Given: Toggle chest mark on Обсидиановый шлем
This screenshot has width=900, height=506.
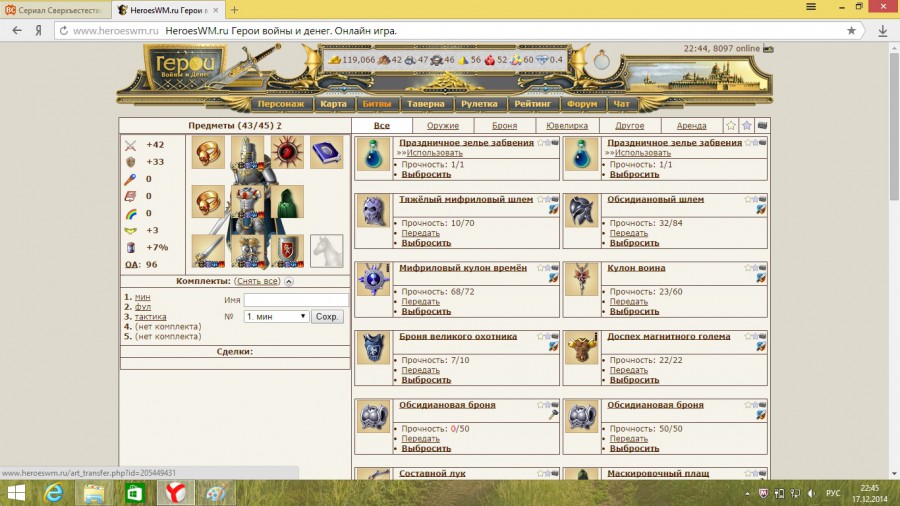Looking at the screenshot, I should (763, 199).
